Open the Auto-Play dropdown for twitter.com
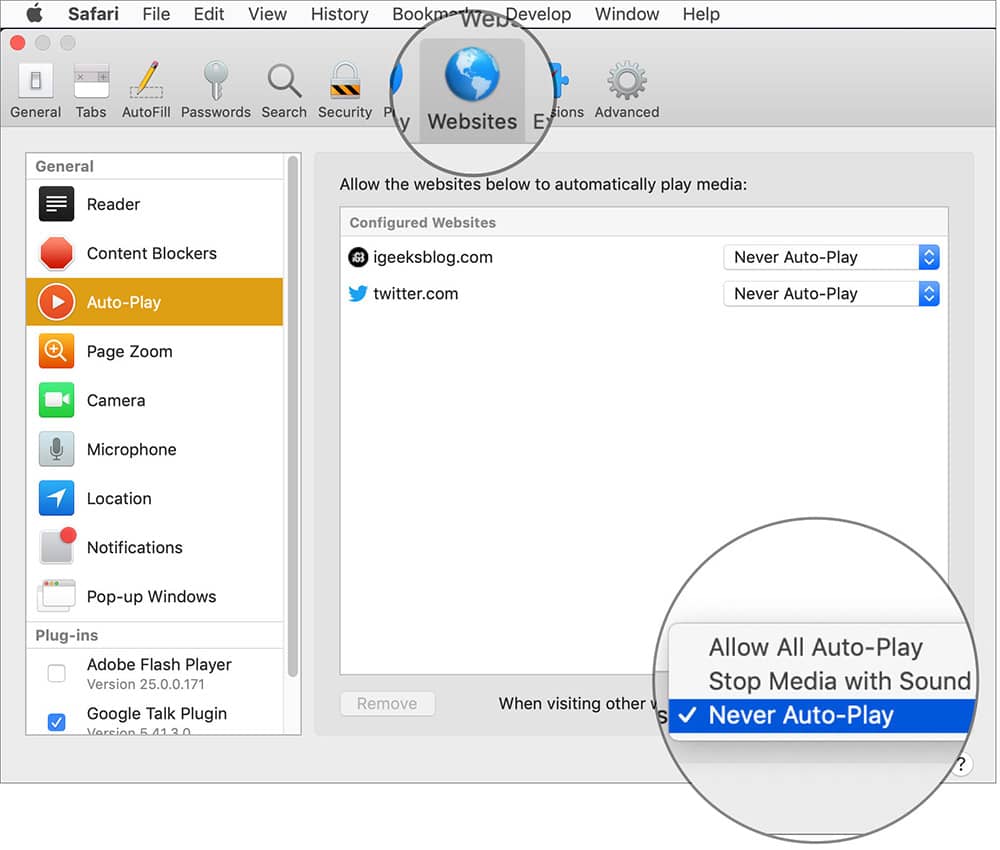This screenshot has width=1000, height=850. (830, 293)
